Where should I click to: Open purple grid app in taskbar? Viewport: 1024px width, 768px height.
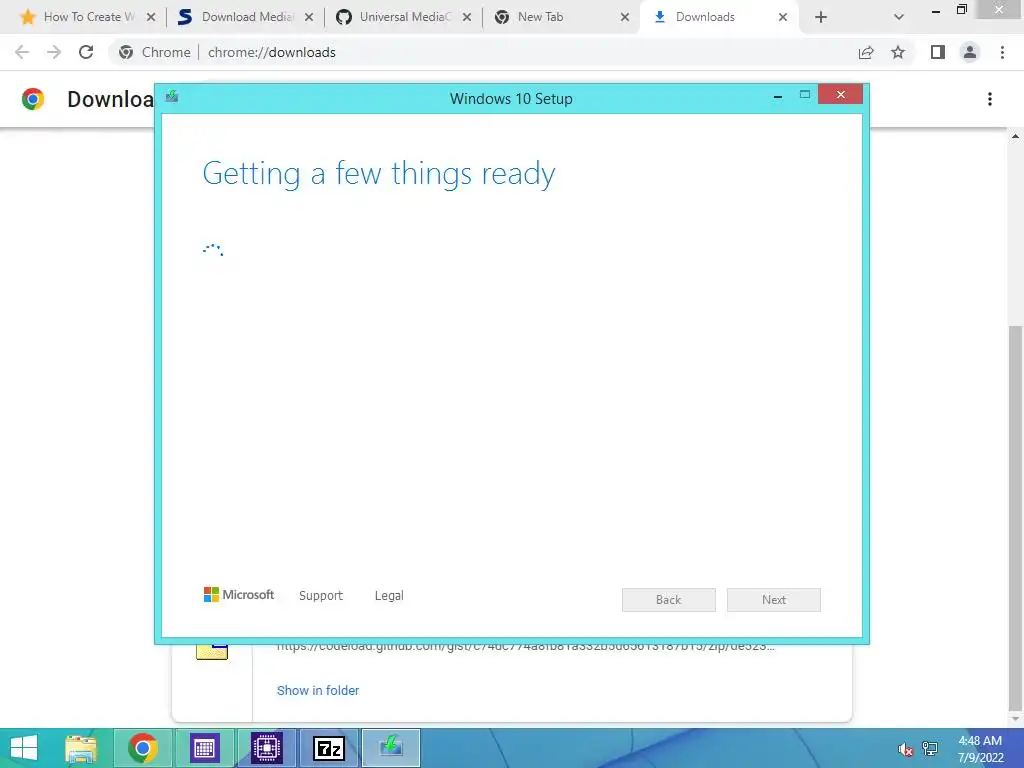point(204,748)
